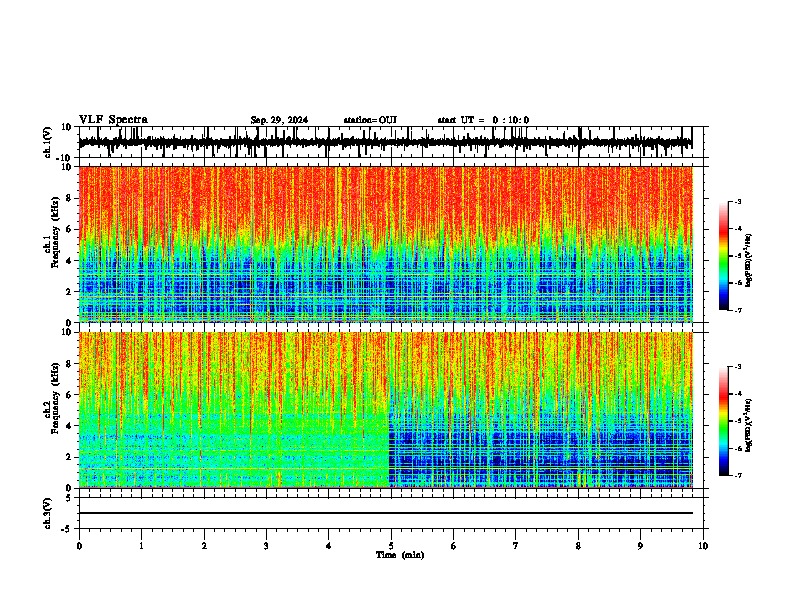Click the time axis tick label "5"
792x612 pixels.
391,546
